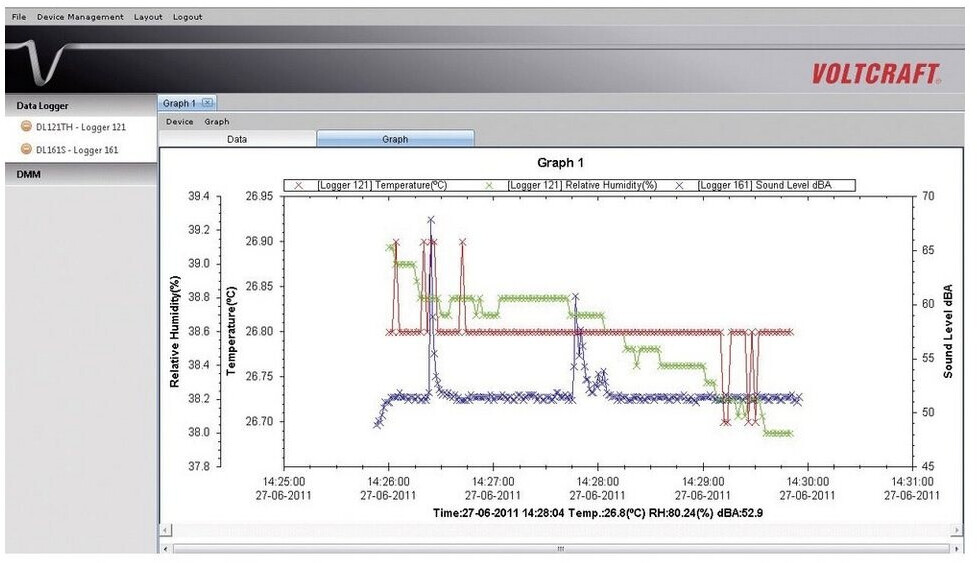Open the Device Management menu
977x563 pixels.
click(x=80, y=17)
